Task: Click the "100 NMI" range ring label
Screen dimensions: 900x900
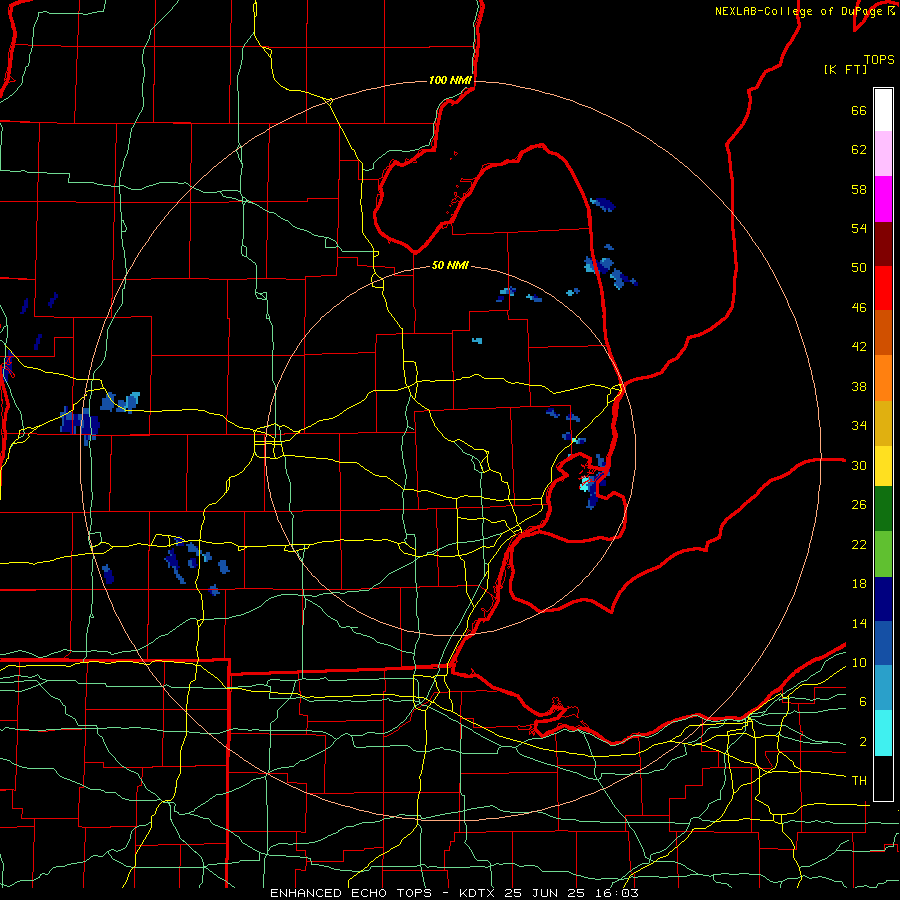Action: (450, 80)
